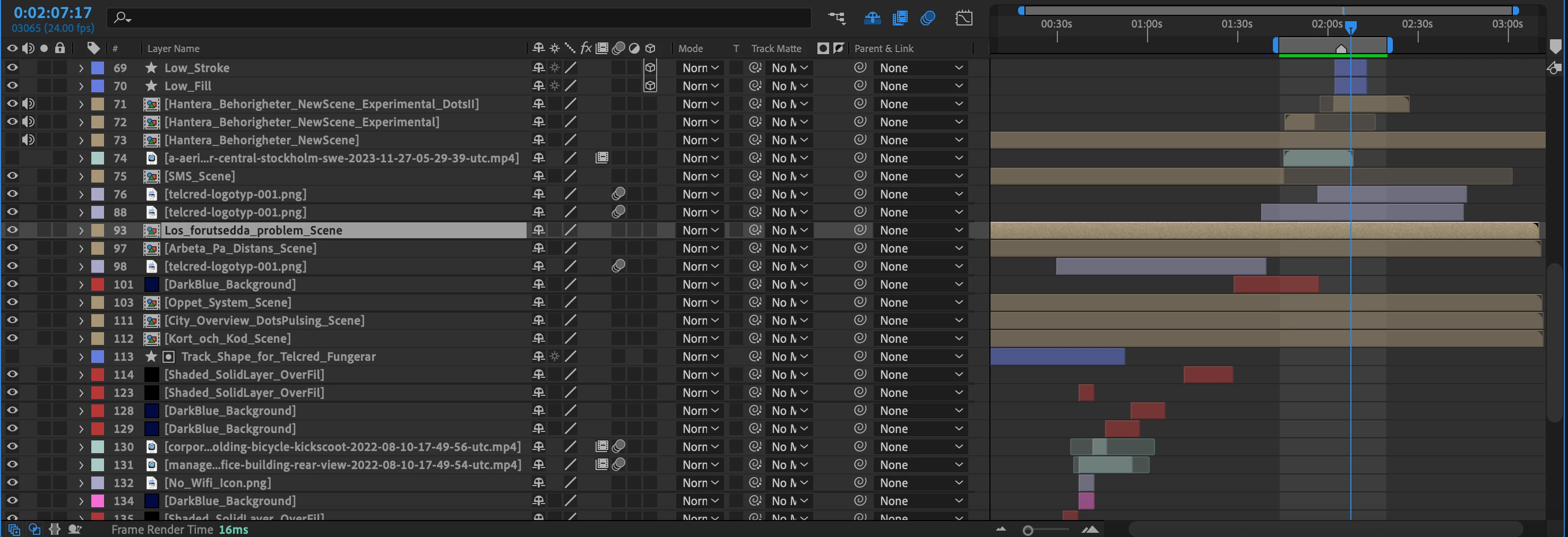Viewport: 1568px width, 537px height.
Task: Select the Shaded_SolidLayer_OverFil layer 114 name
Action: (244, 375)
